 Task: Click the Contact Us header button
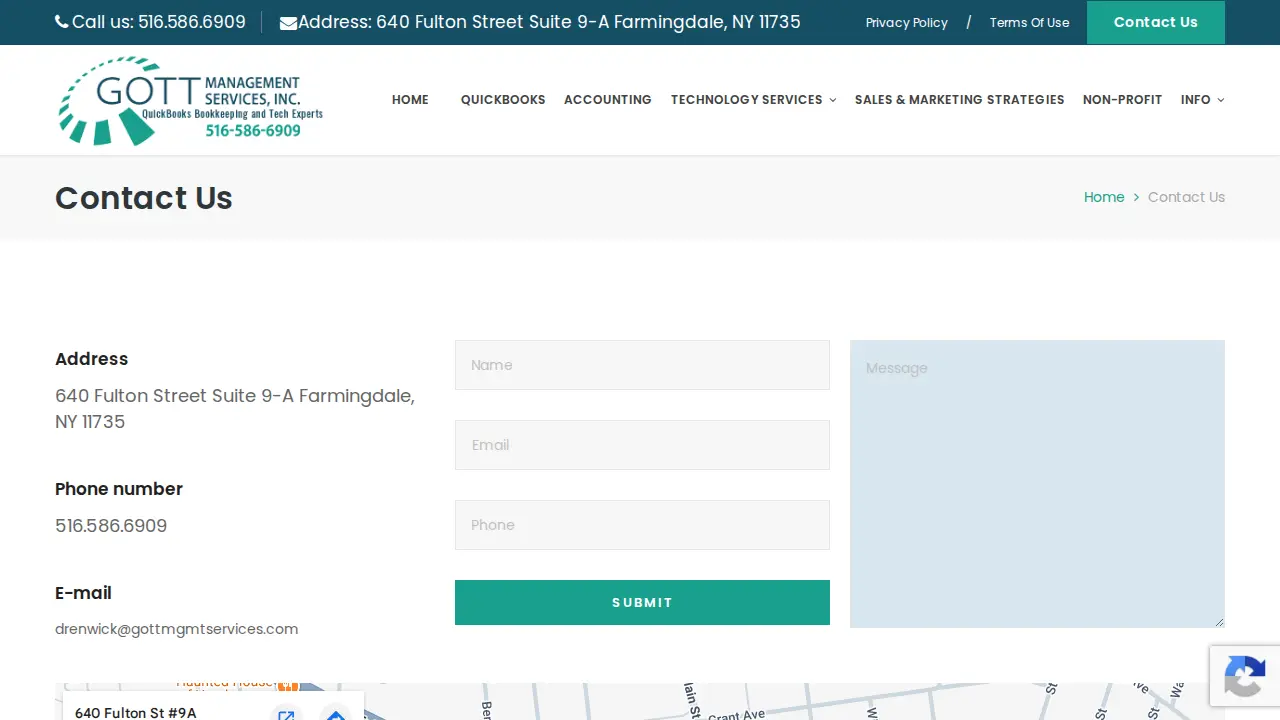[x=1156, y=22]
